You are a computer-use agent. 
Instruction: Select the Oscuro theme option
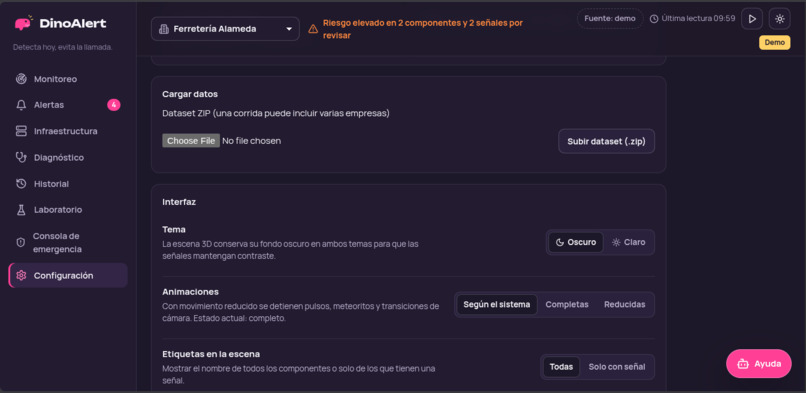pyautogui.click(x=576, y=242)
